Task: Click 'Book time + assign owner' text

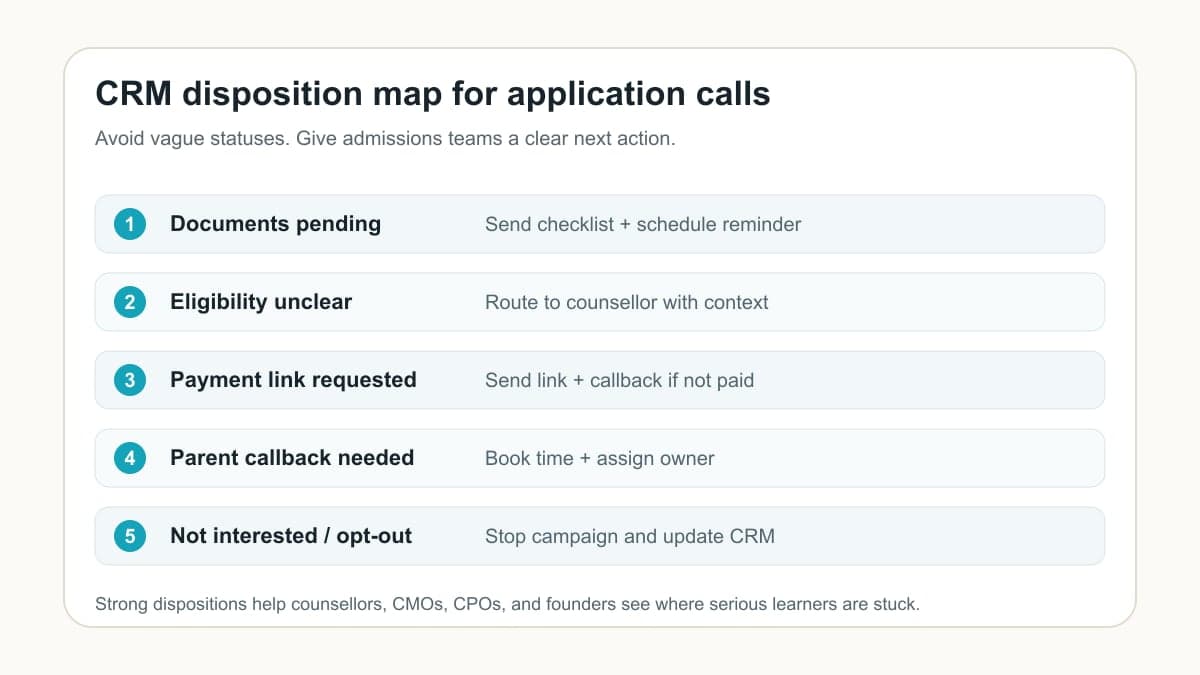Action: pyautogui.click(x=600, y=458)
